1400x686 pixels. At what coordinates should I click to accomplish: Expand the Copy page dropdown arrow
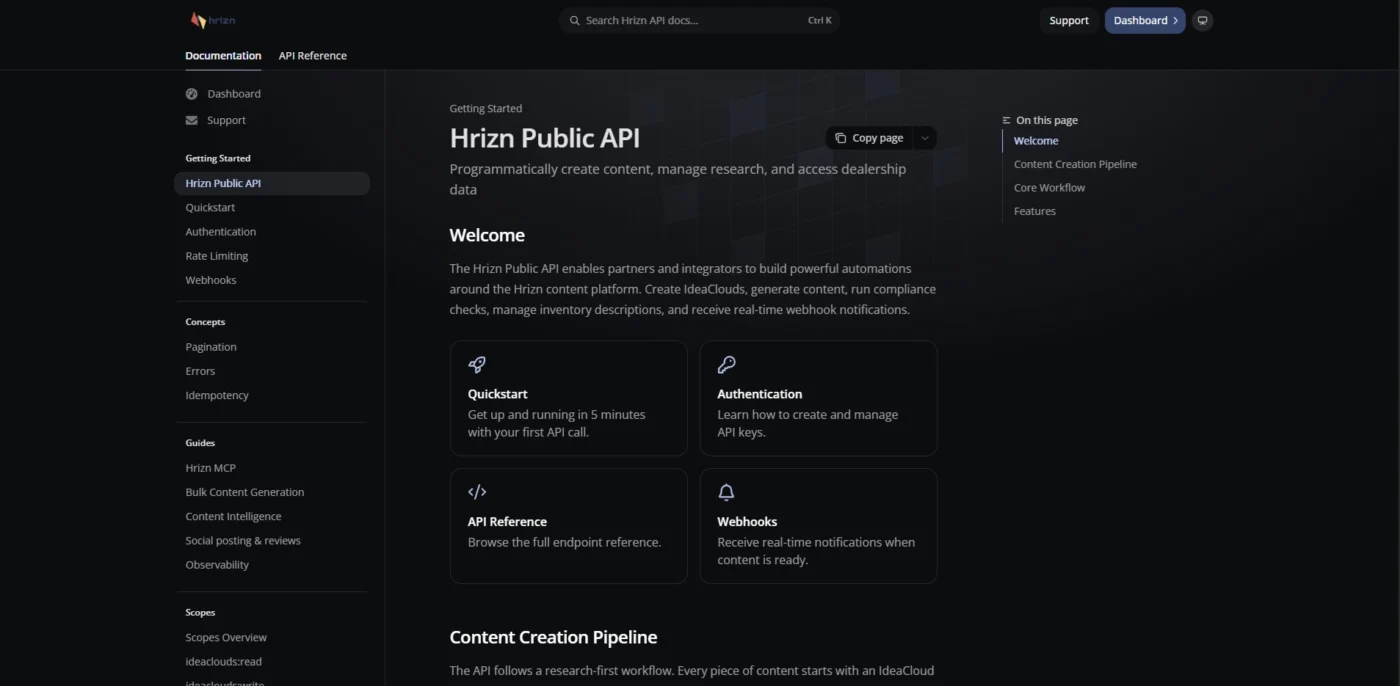tap(924, 138)
